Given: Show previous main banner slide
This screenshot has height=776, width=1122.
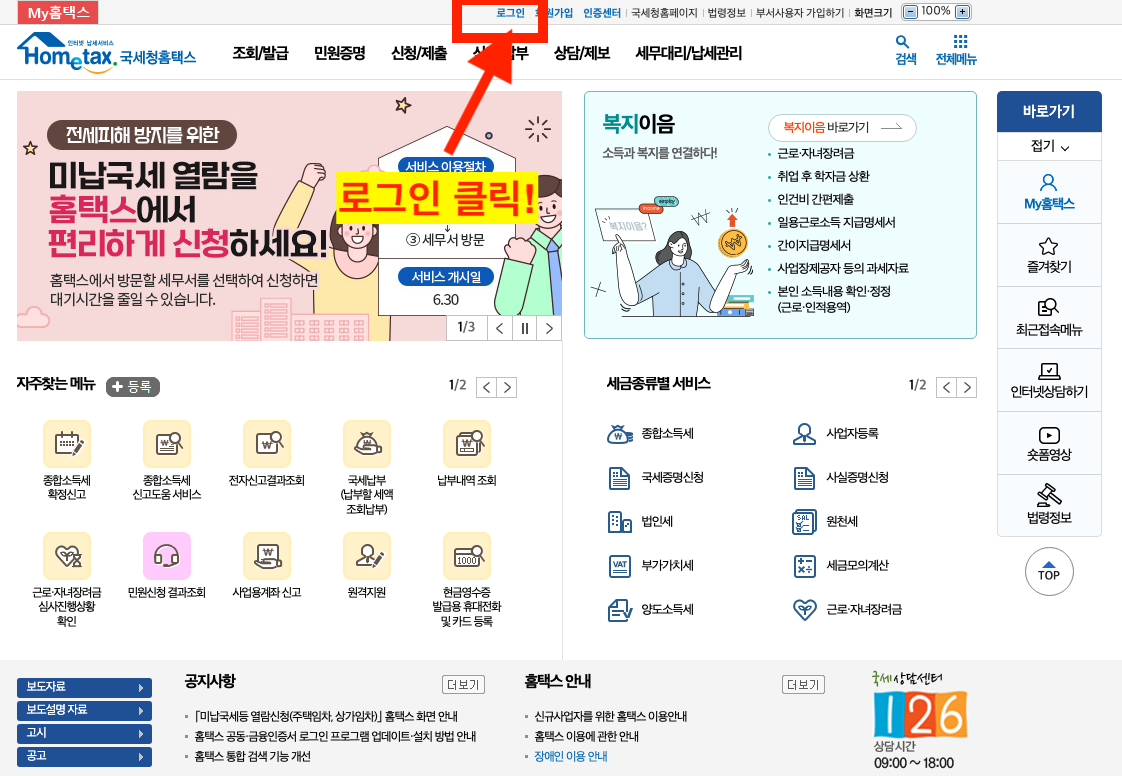Looking at the screenshot, I should [499, 328].
